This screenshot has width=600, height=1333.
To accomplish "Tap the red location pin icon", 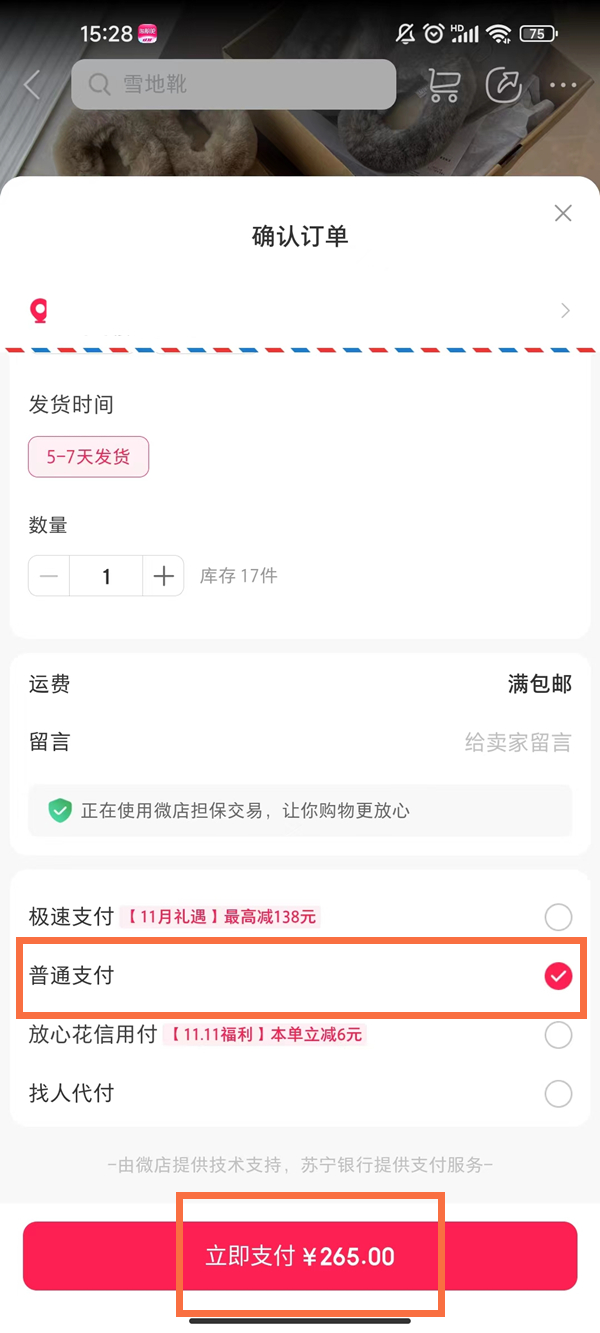I will [40, 311].
